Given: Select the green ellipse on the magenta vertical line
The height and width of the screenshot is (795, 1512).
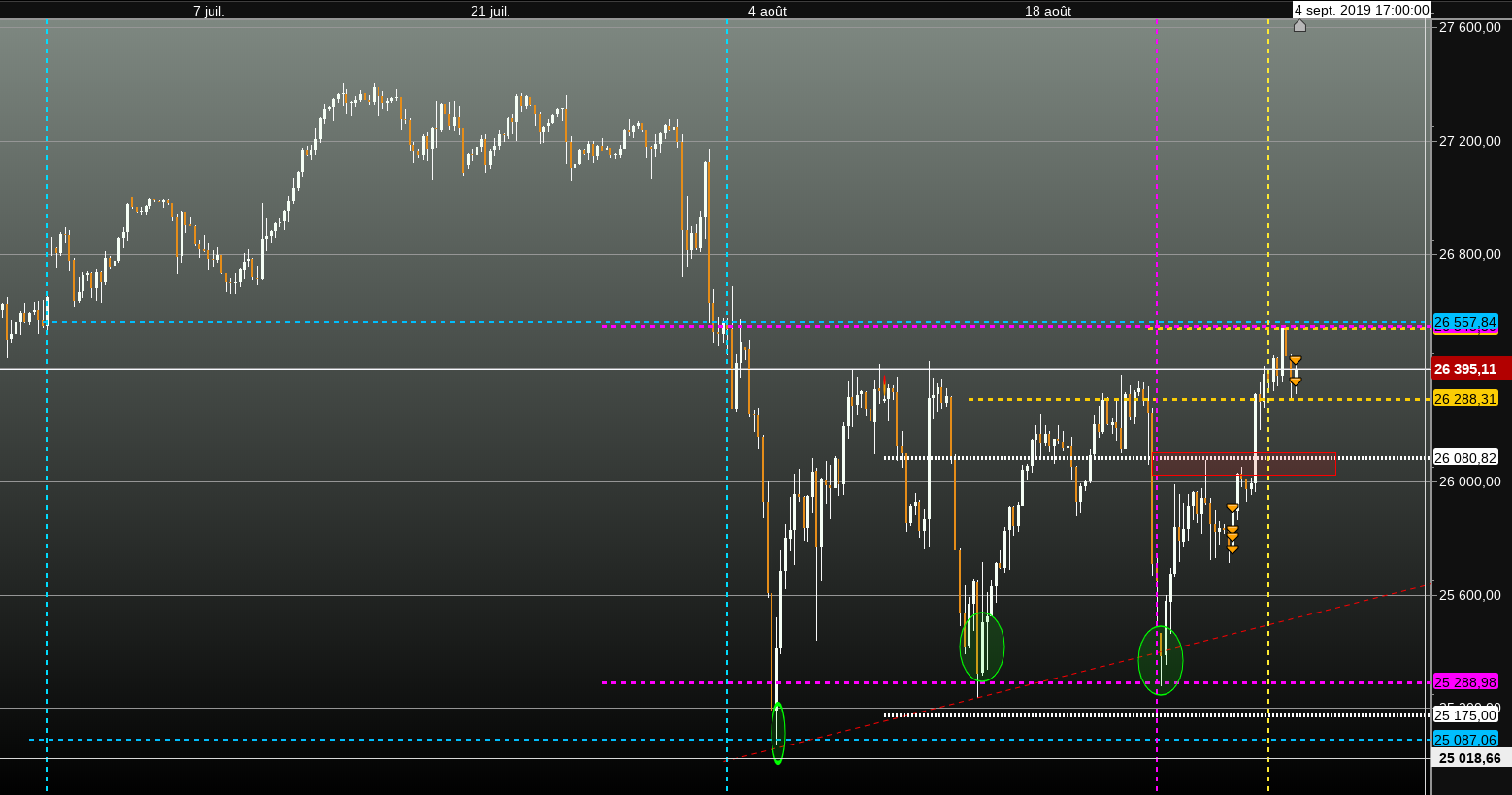Looking at the screenshot, I should (x=1161, y=660).
